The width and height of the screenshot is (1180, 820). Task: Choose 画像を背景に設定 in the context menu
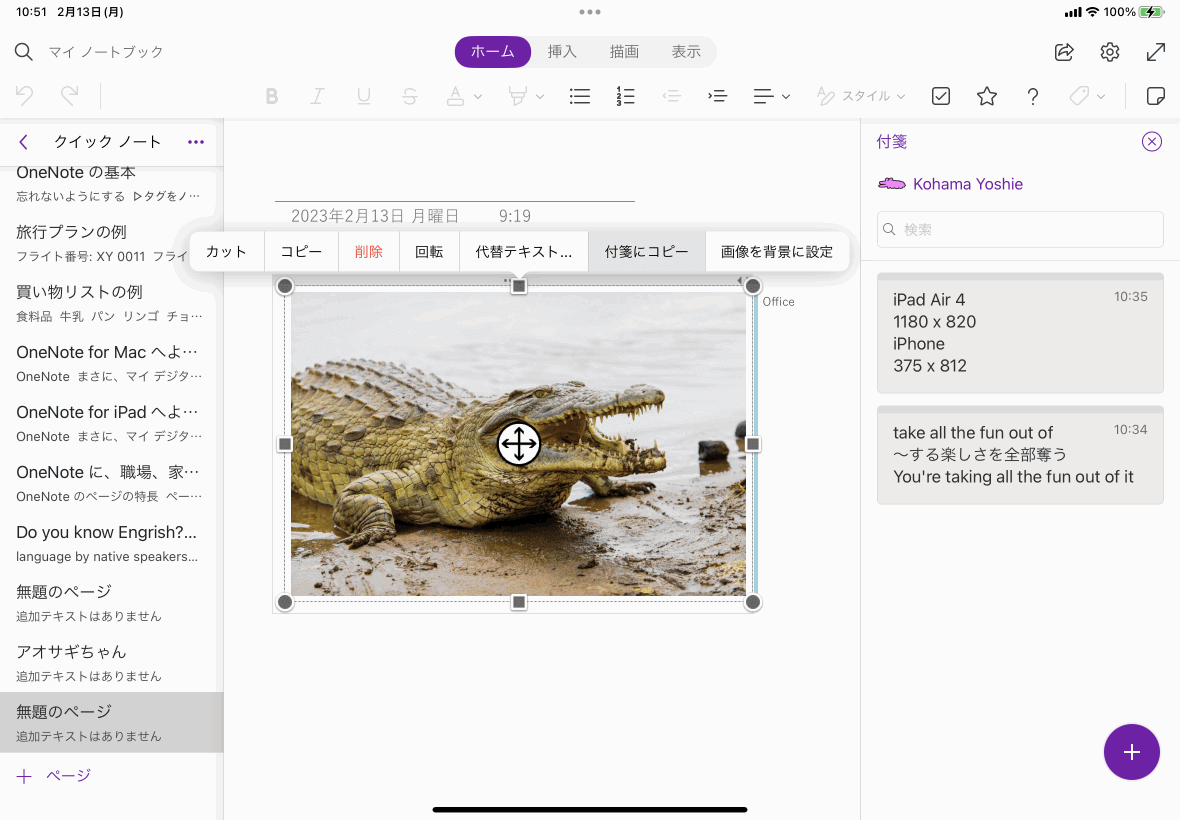pos(777,252)
